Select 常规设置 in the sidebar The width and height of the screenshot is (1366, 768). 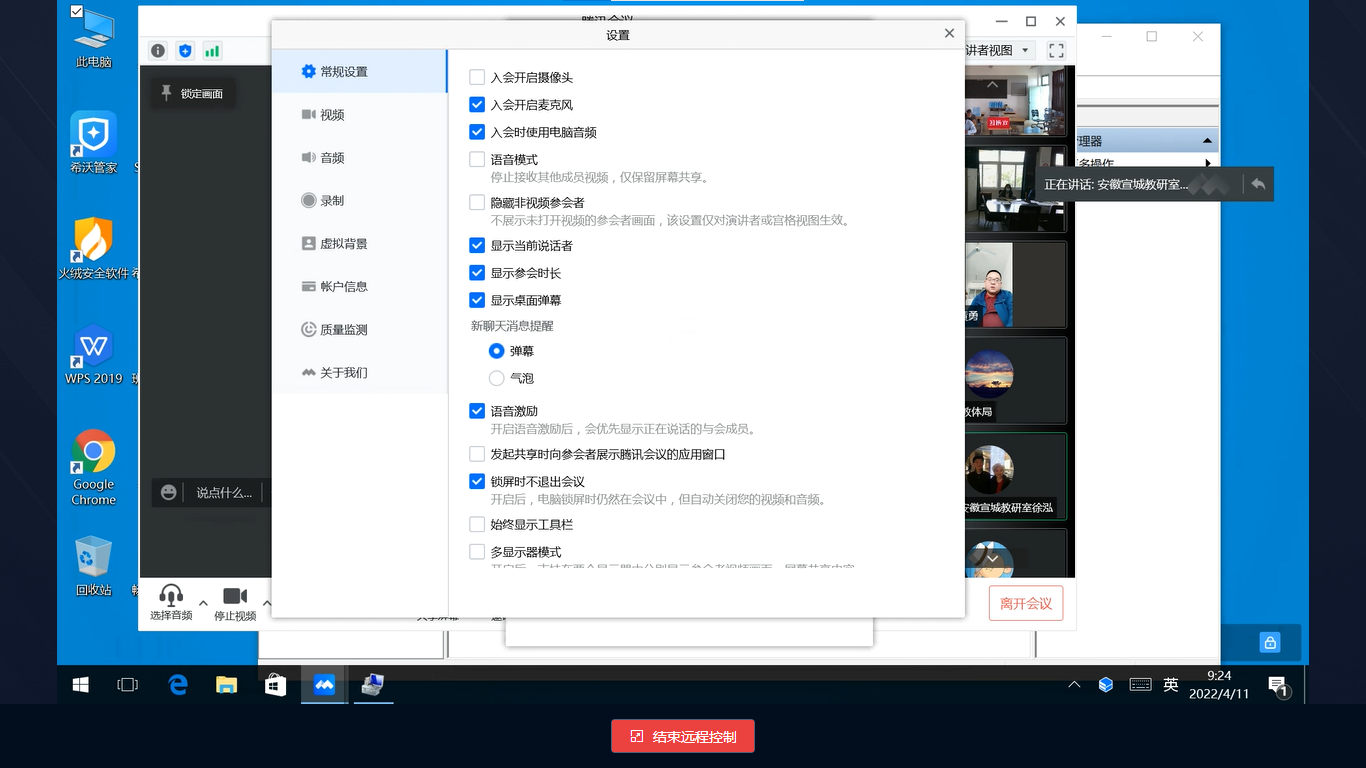pos(359,72)
